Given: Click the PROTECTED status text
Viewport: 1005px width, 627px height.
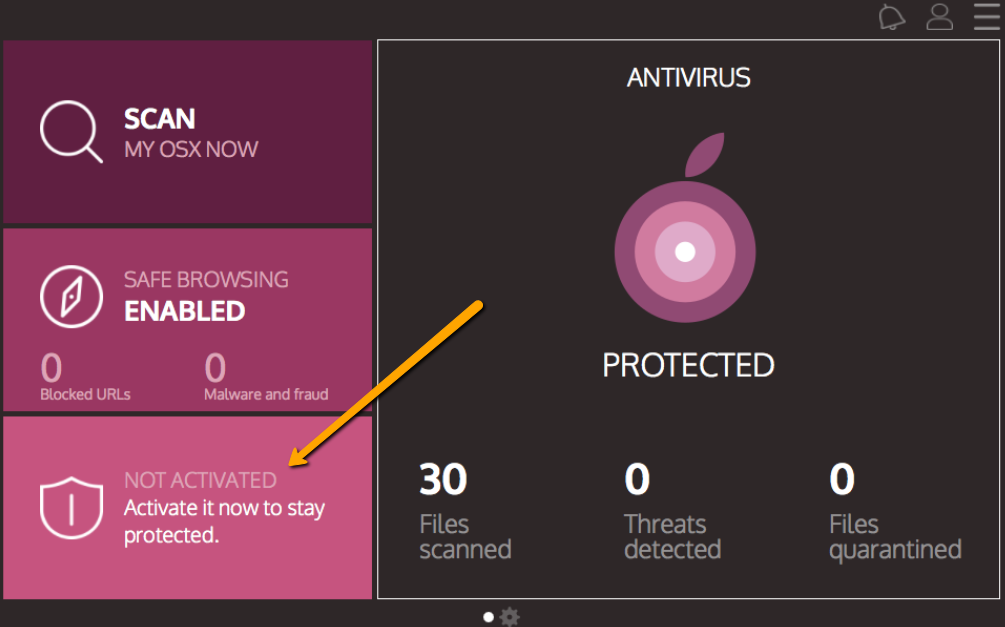Looking at the screenshot, I should click(x=688, y=365).
